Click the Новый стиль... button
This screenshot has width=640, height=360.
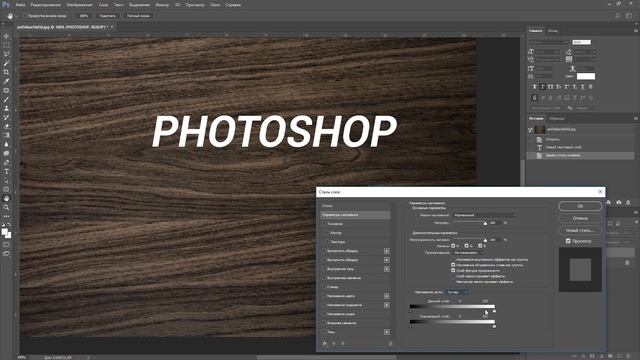pyautogui.click(x=580, y=231)
